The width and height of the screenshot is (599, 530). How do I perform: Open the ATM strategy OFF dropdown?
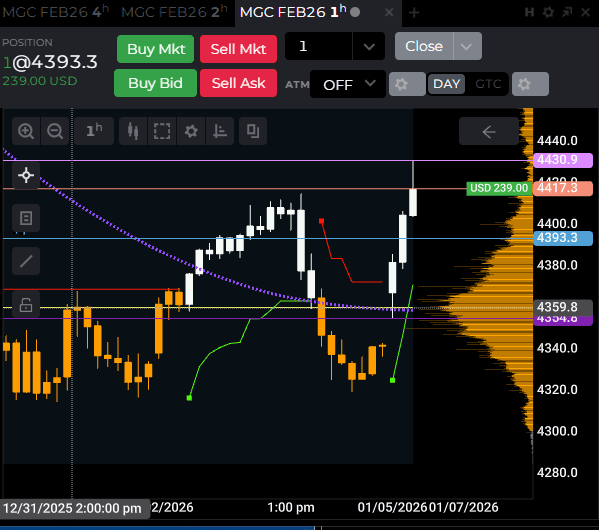348,84
